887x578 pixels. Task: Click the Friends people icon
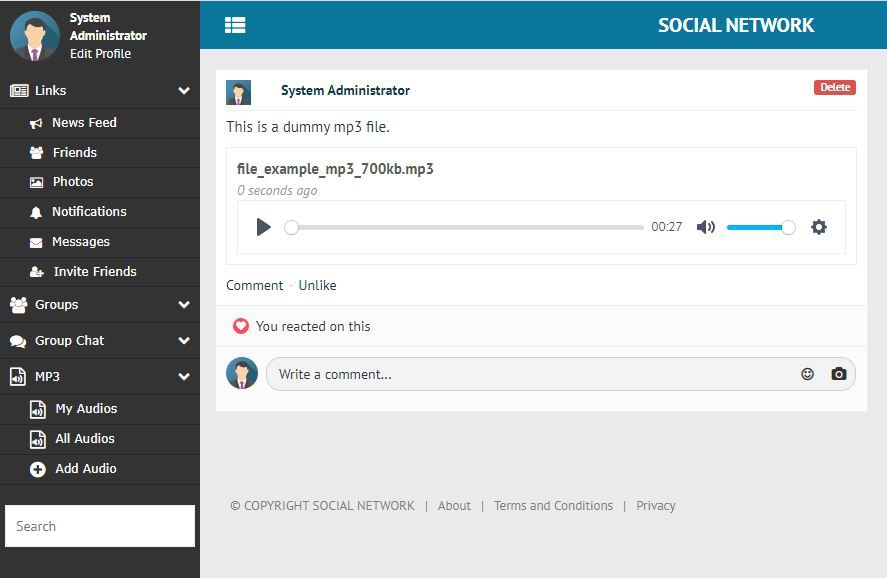pyautogui.click(x=36, y=153)
